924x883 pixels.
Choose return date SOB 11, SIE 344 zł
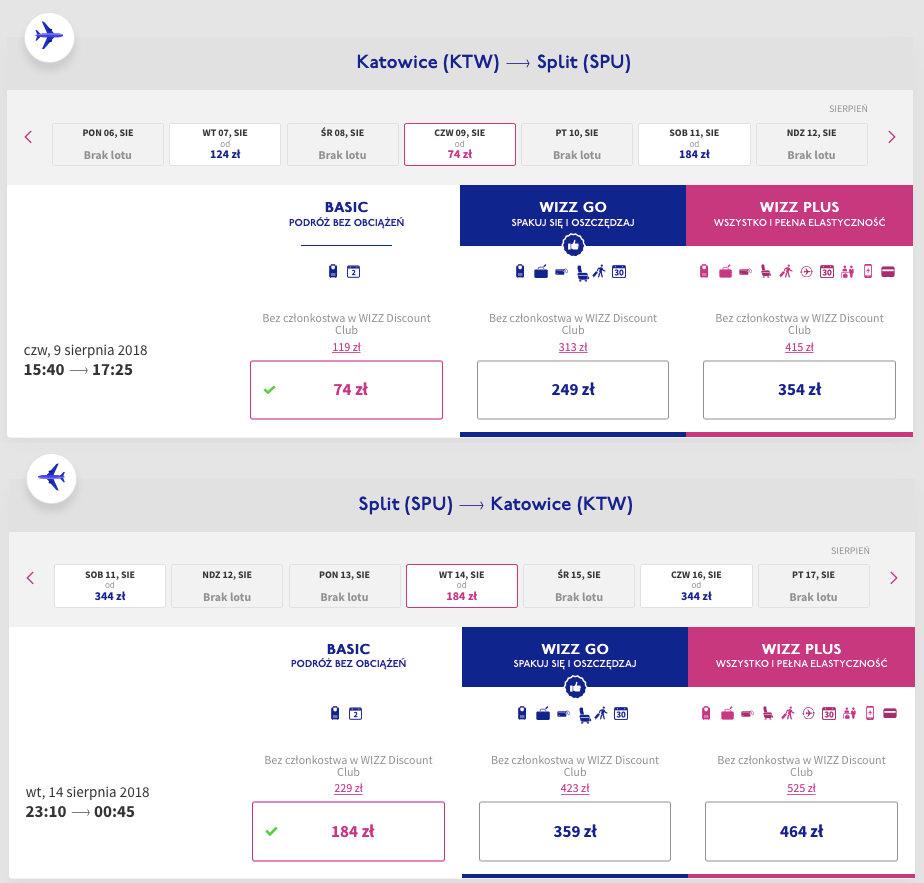coord(110,586)
